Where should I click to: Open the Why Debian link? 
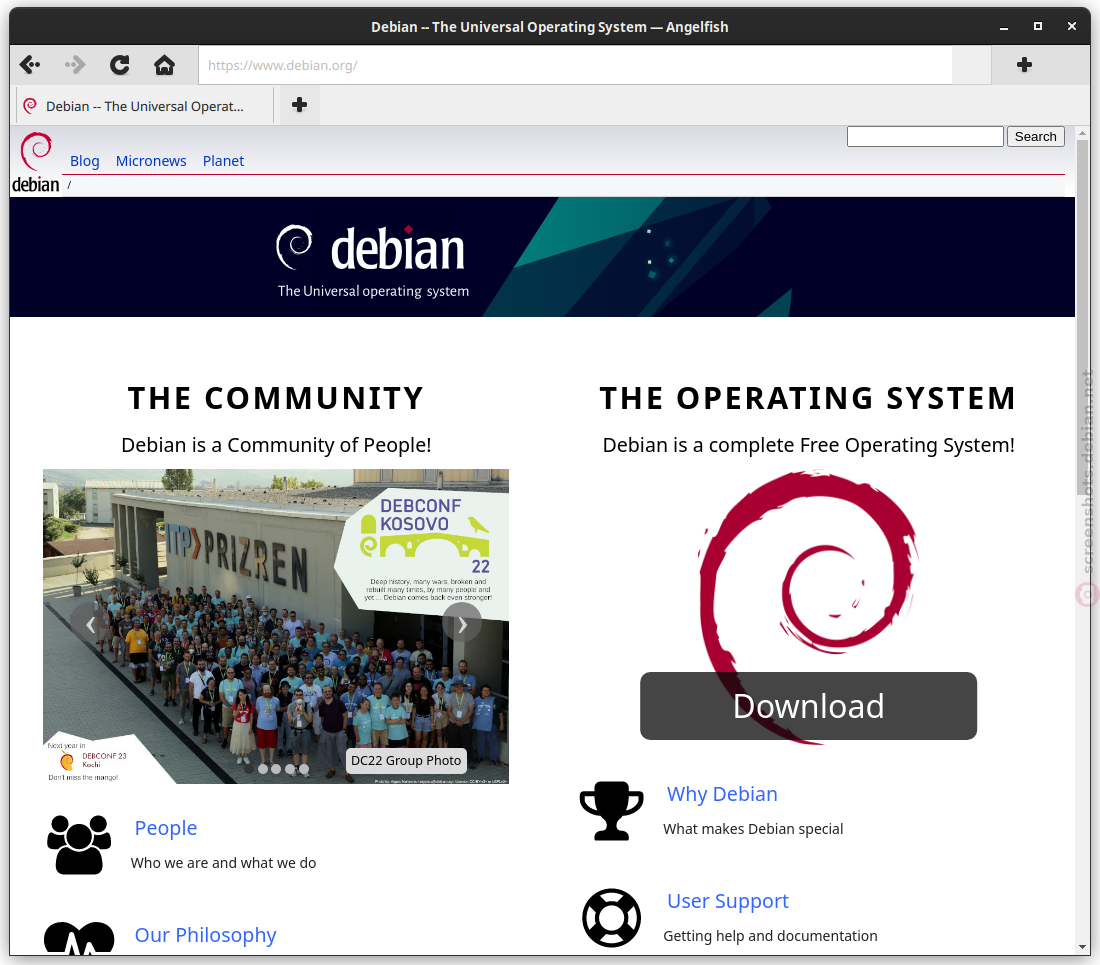(x=722, y=794)
